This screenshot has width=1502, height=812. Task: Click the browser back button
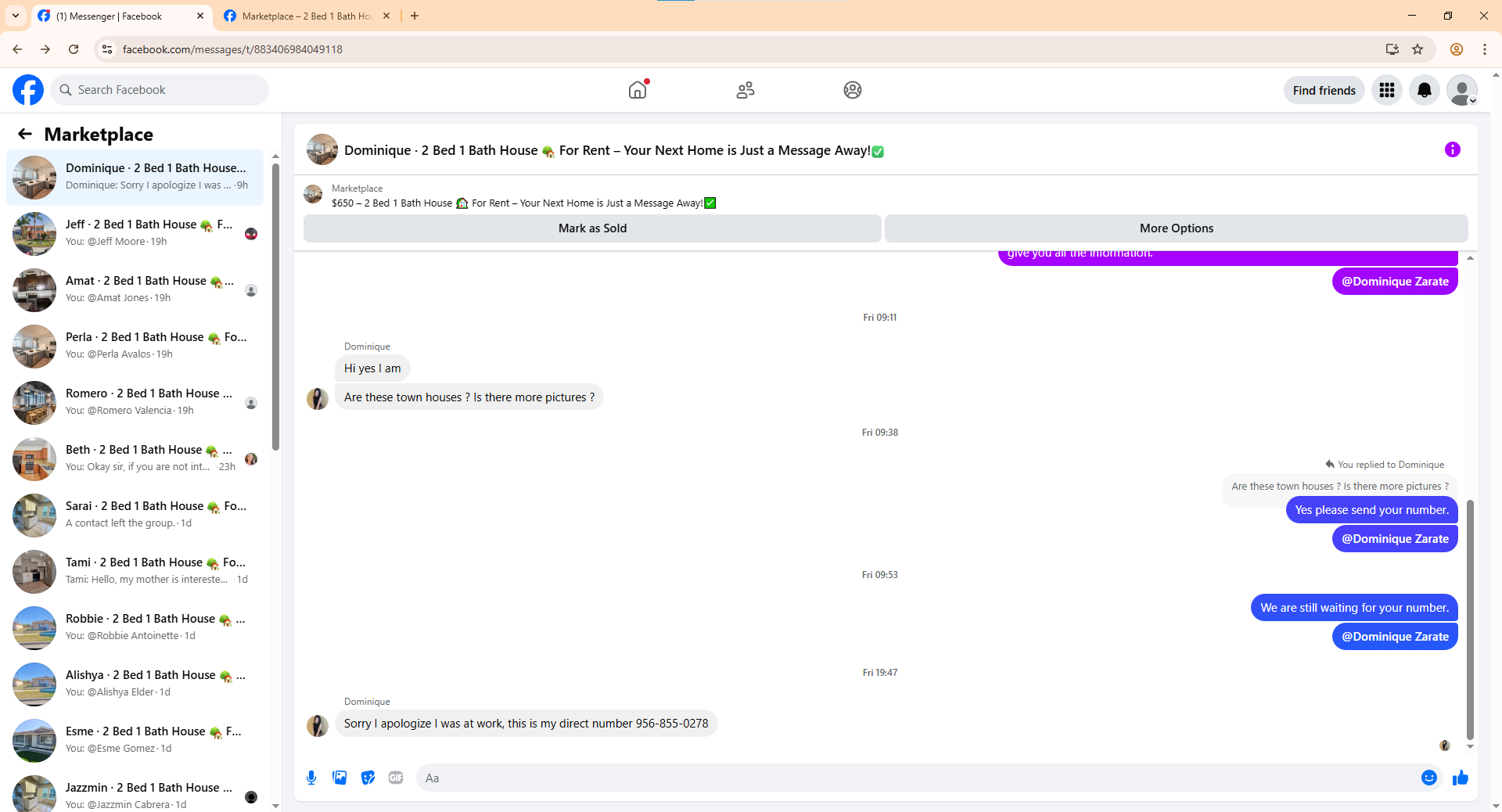click(x=17, y=49)
